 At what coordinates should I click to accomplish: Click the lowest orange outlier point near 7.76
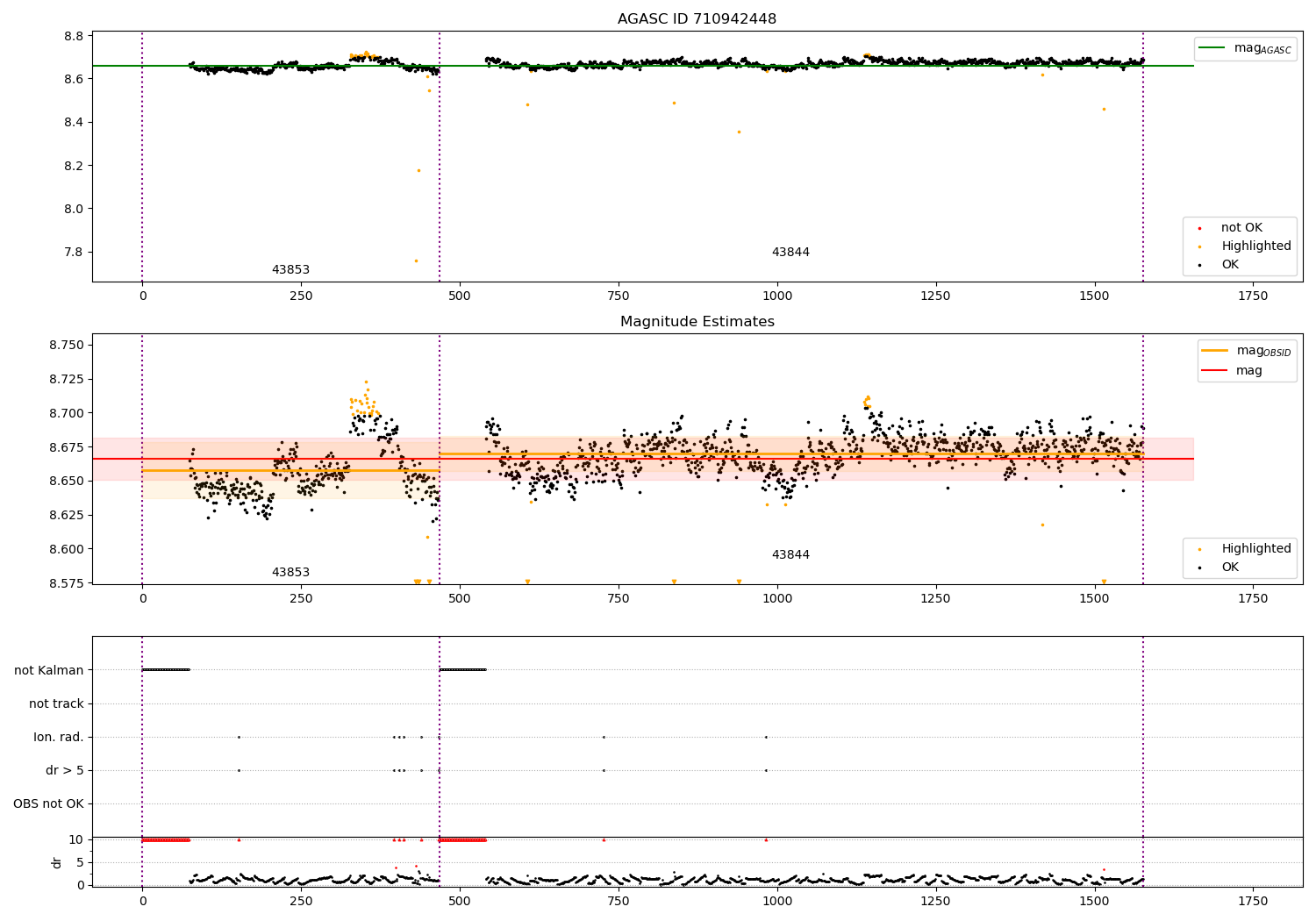pyautogui.click(x=416, y=261)
